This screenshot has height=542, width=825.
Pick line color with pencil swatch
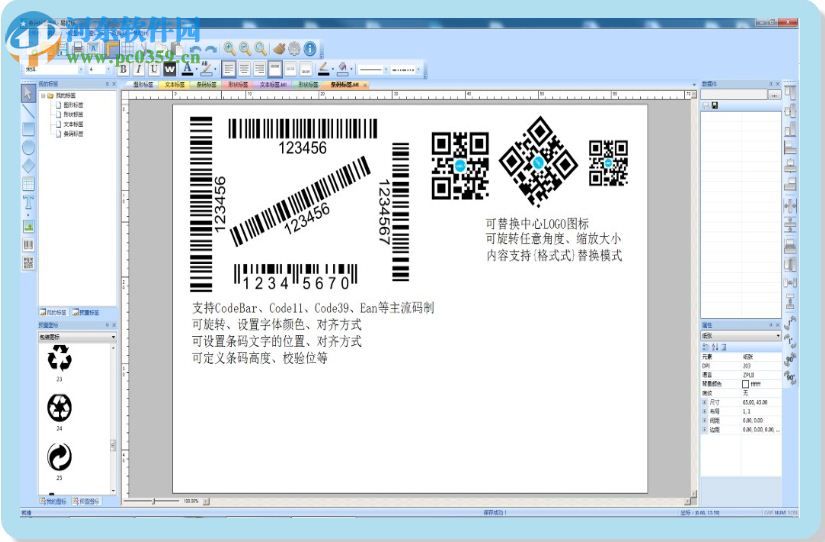324,69
